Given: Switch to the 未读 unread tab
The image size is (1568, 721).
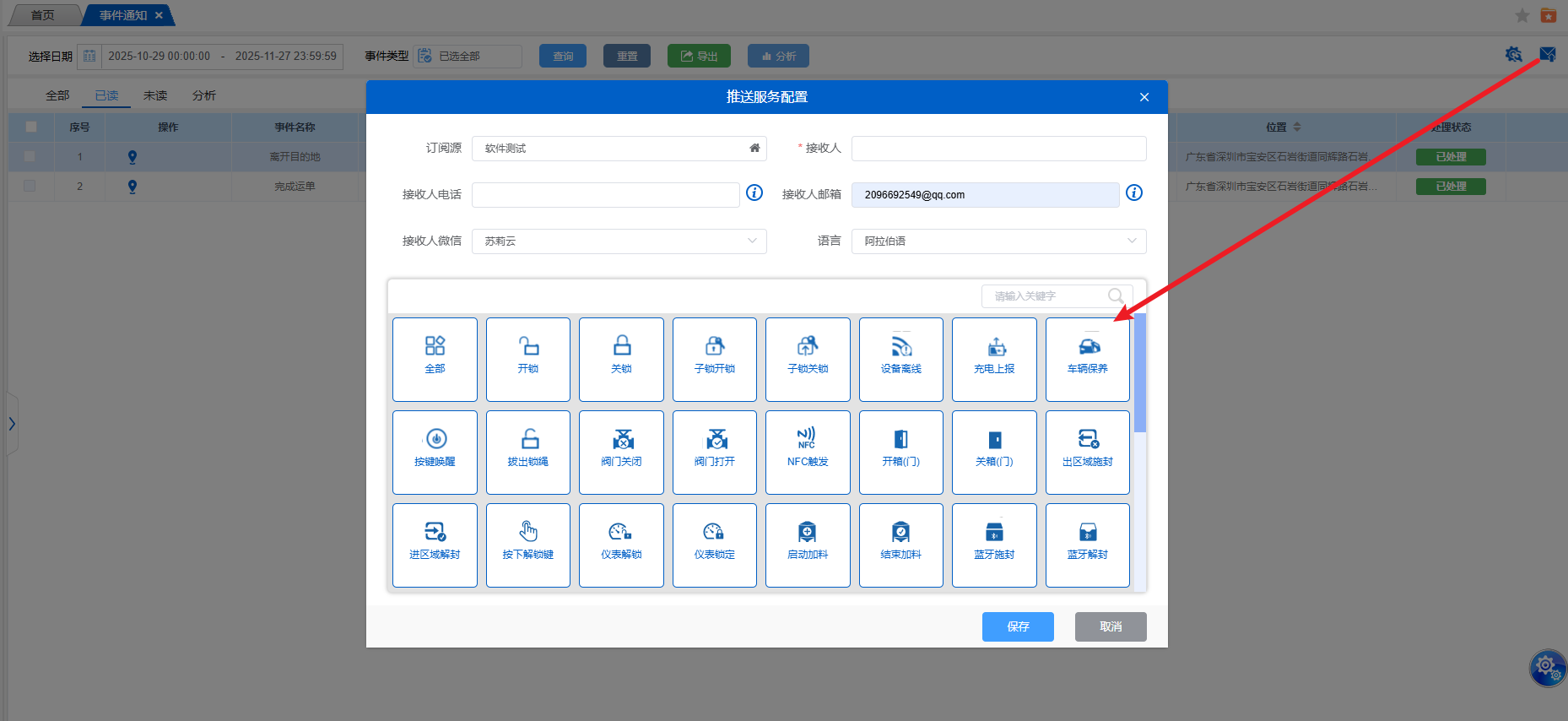Looking at the screenshot, I should click(x=155, y=95).
